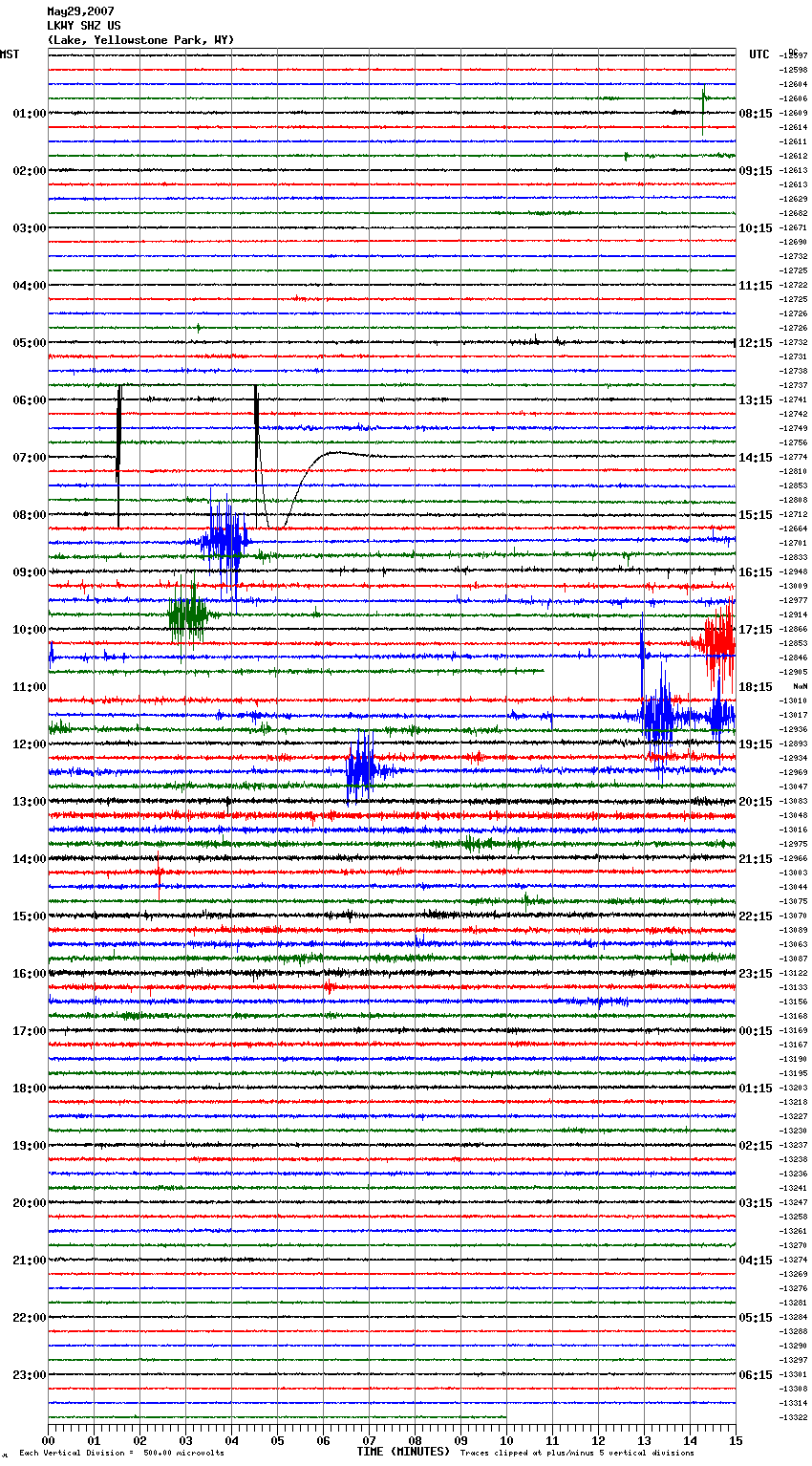Click "(Lake, Yellowstone Park, WY)" location label

(x=140, y=40)
